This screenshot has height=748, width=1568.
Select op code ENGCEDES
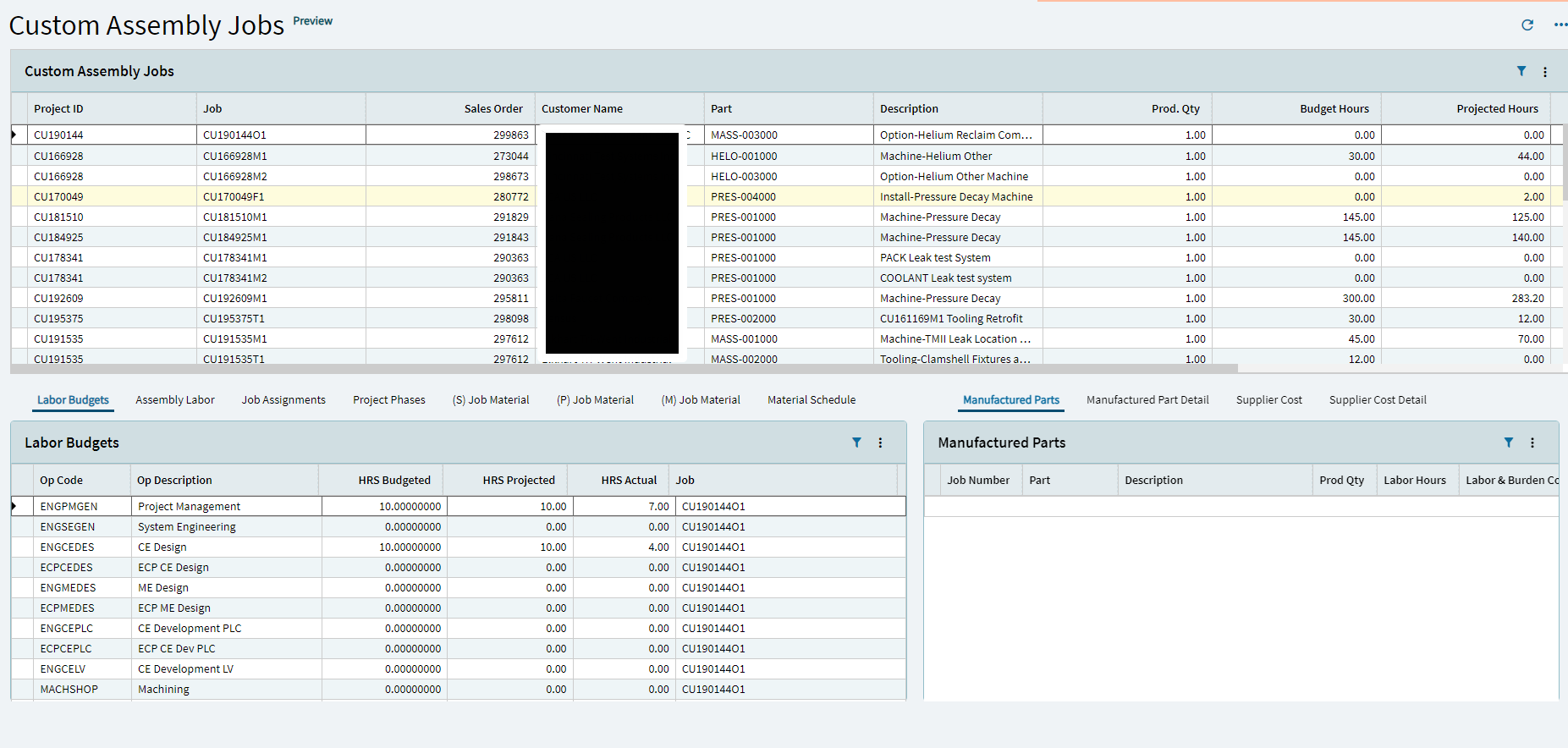coord(82,547)
